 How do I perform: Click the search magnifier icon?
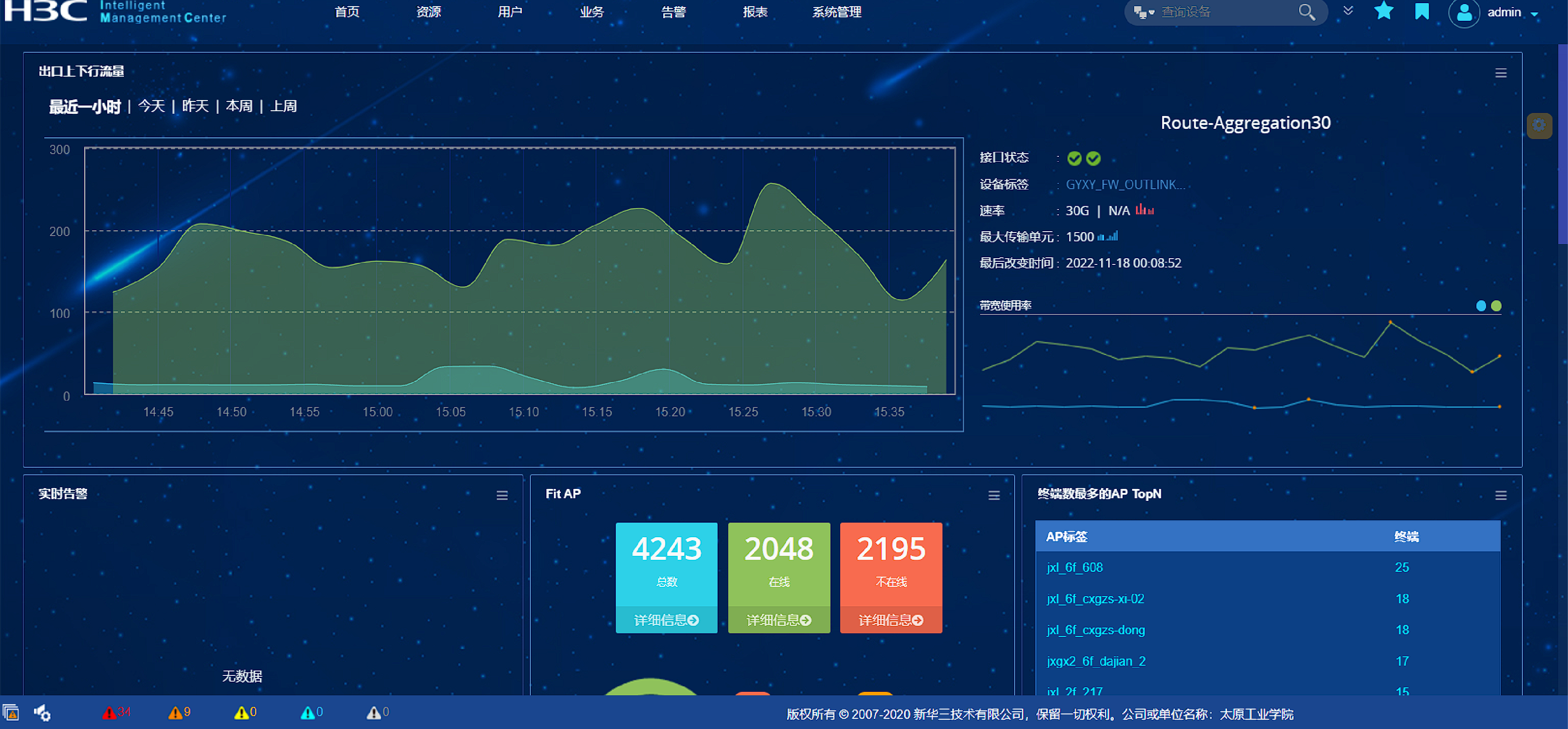1306,12
